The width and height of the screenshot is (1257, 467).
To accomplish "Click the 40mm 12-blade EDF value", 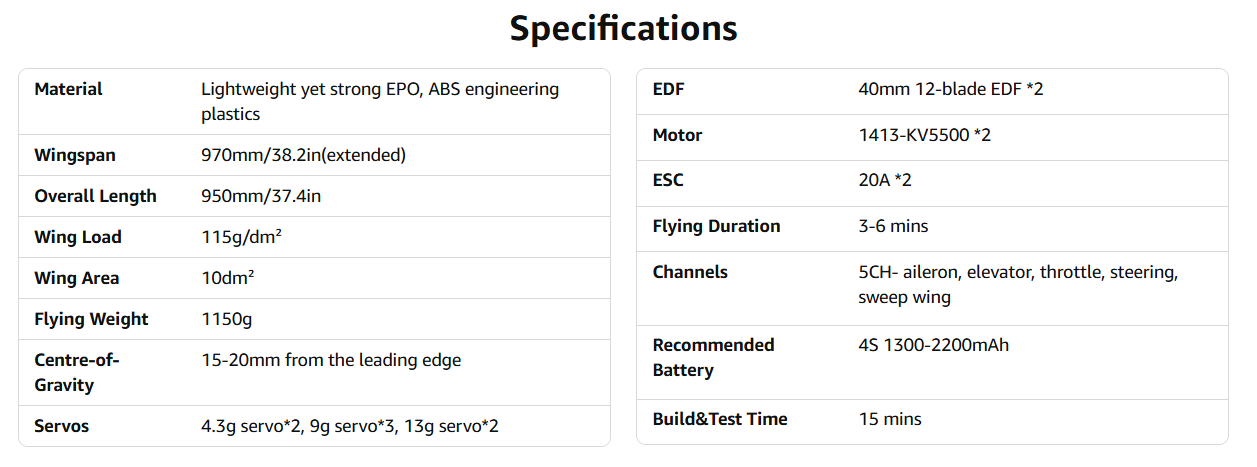I will (x=950, y=89).
